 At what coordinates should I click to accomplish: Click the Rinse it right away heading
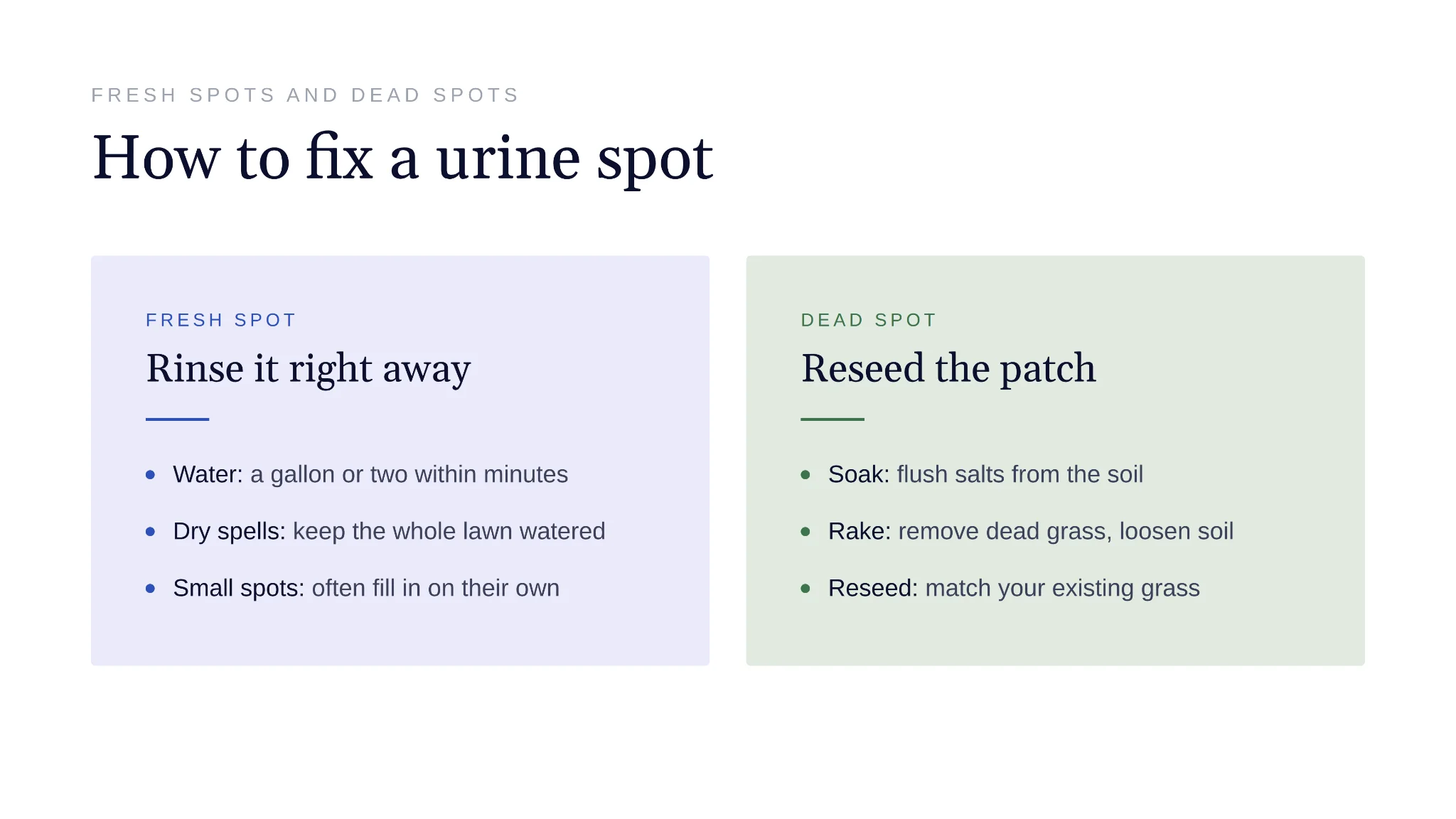point(309,369)
